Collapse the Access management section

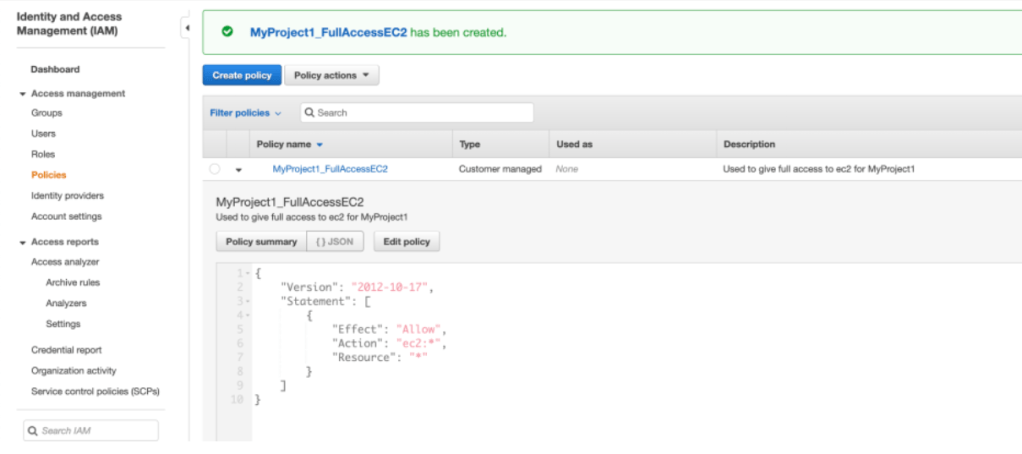pyautogui.click(x=23, y=94)
